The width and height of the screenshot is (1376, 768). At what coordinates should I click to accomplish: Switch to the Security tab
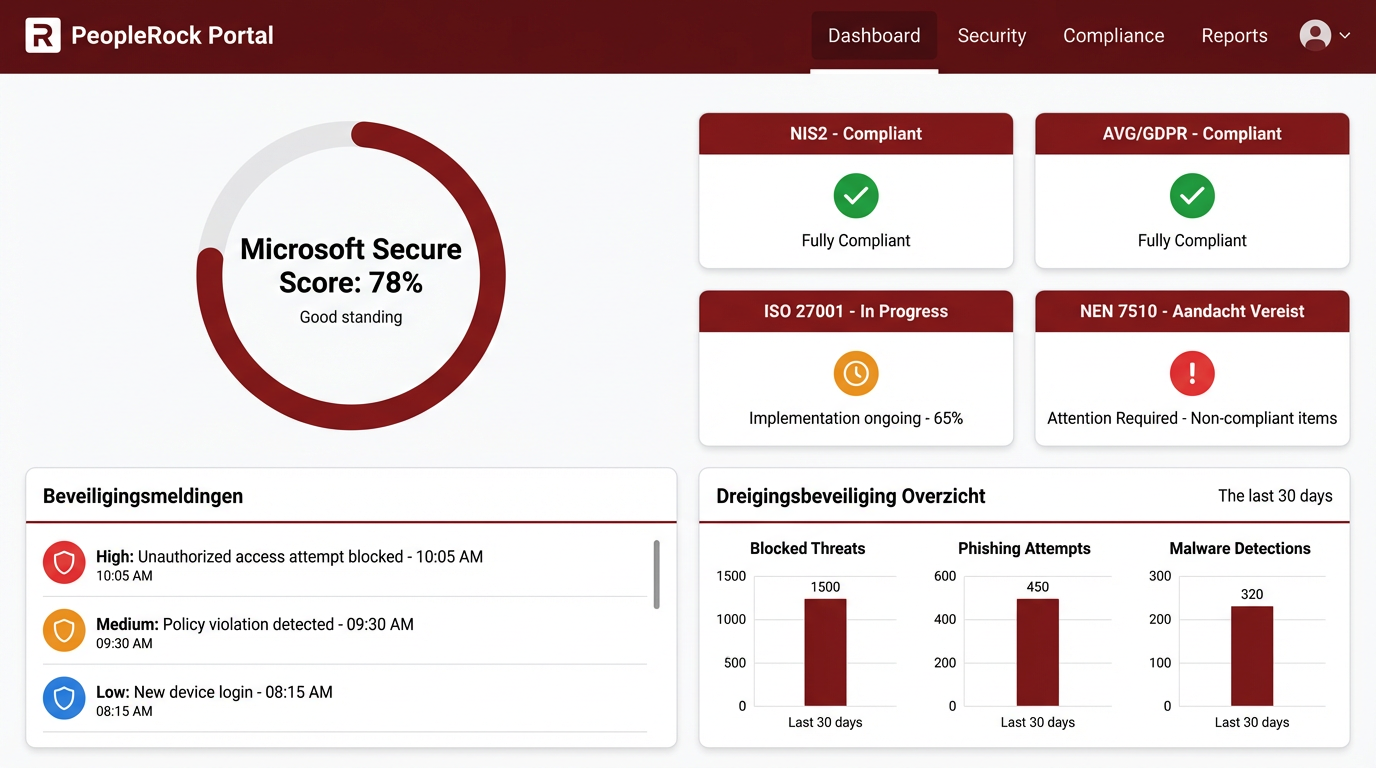tap(991, 35)
